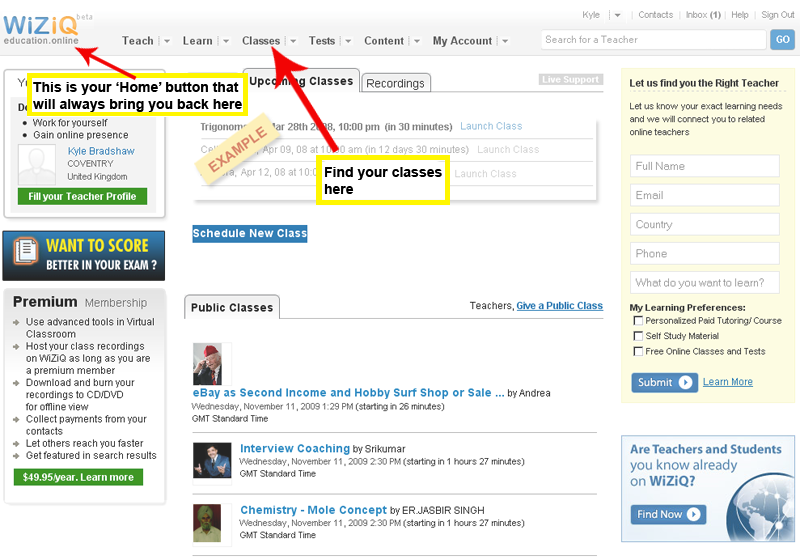Open the Kyle Bradshaw profile link
Viewport: 800px width, 560px height.
[101, 151]
